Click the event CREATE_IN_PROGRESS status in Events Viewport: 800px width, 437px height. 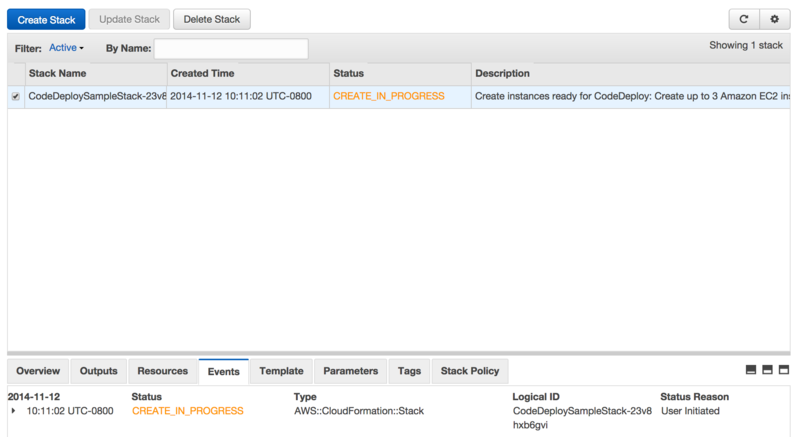[188, 411]
